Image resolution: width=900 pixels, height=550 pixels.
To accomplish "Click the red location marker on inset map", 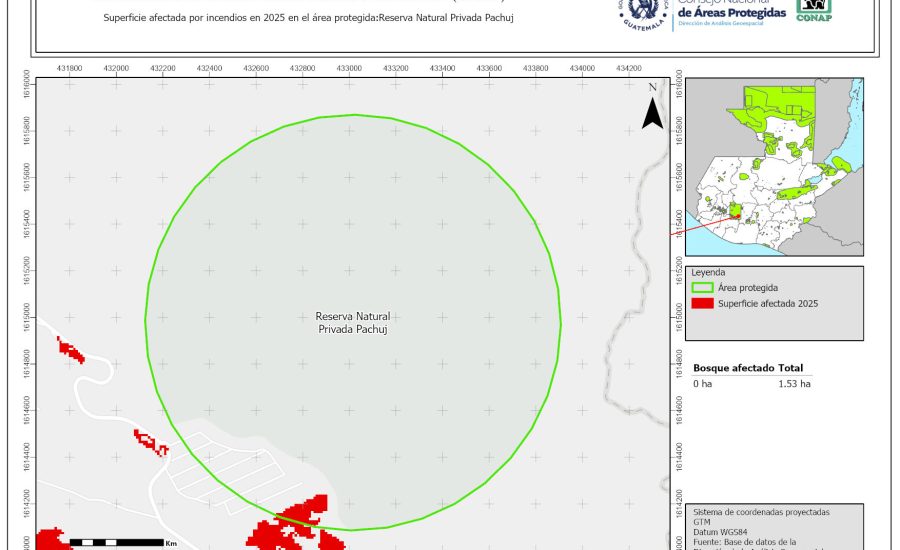I will pos(737,211).
